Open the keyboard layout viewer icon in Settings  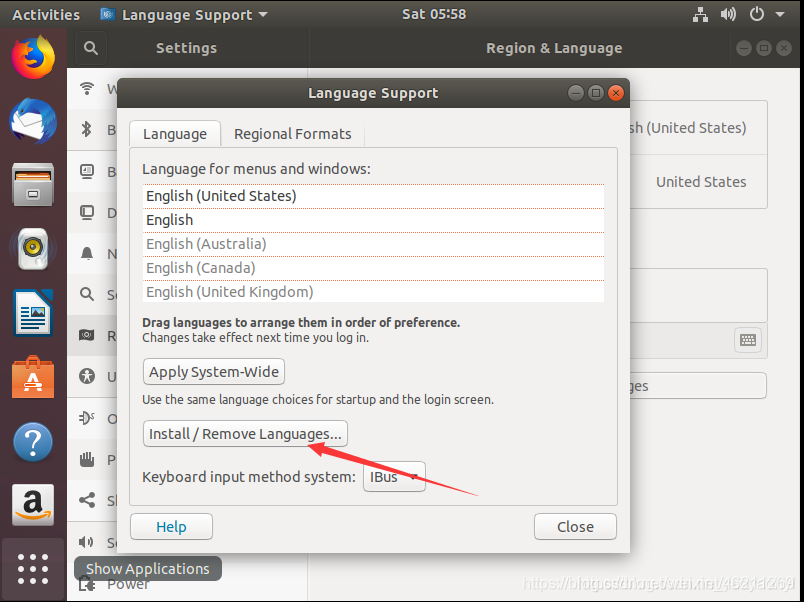(x=748, y=339)
